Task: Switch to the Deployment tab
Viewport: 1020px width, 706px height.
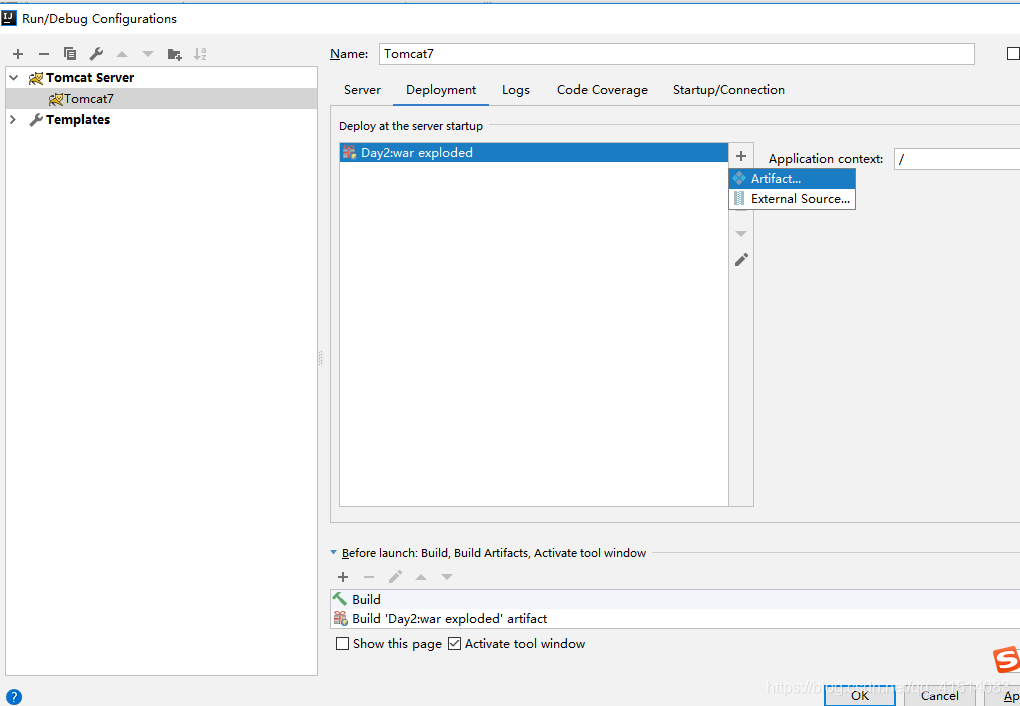Action: tap(441, 90)
